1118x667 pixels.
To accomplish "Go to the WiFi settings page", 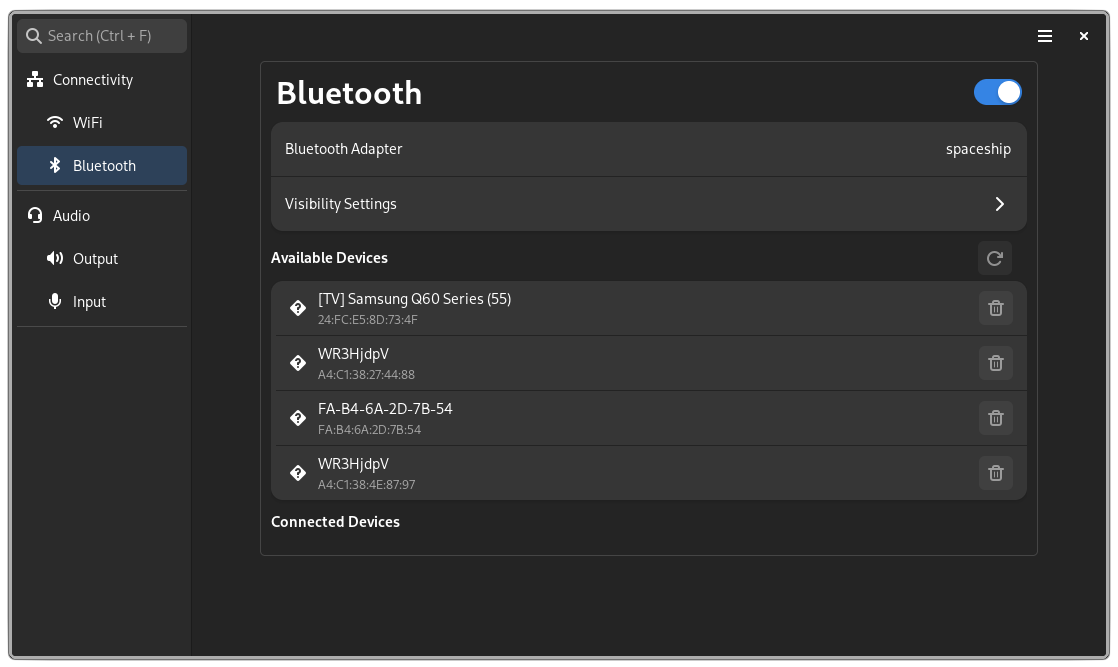I will [x=88, y=123].
